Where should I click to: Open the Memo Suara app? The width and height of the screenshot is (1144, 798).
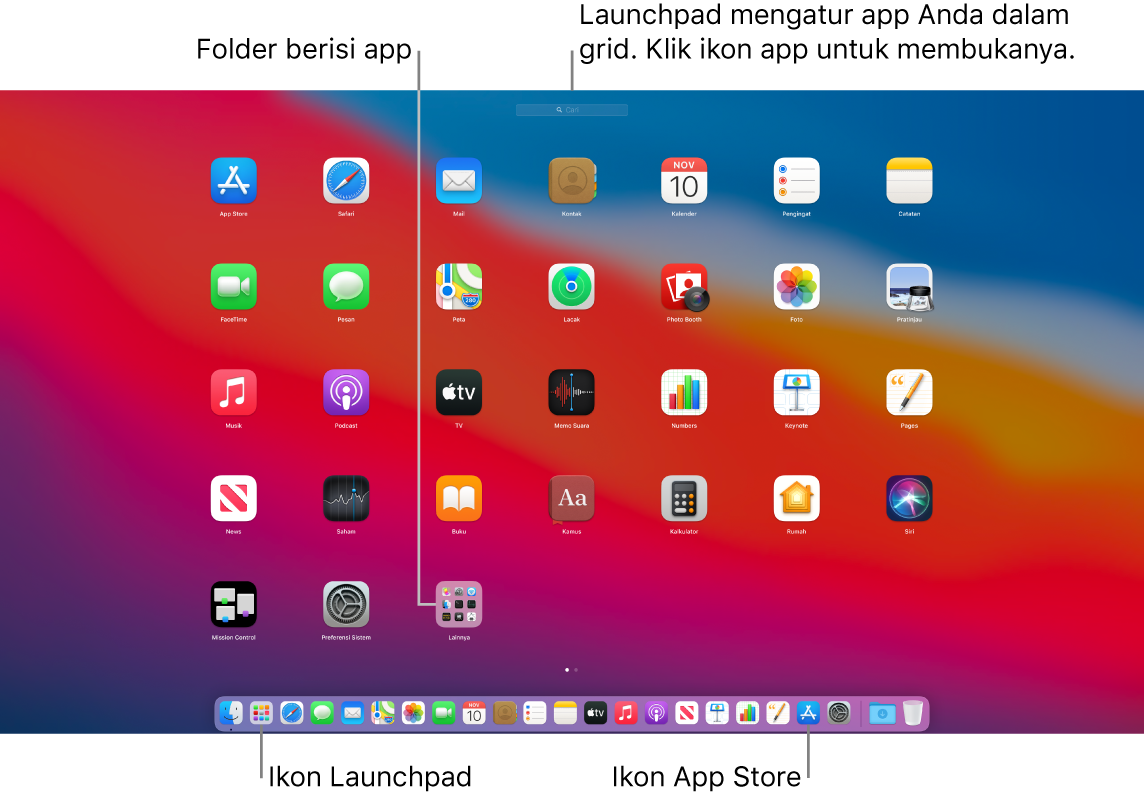point(571,392)
